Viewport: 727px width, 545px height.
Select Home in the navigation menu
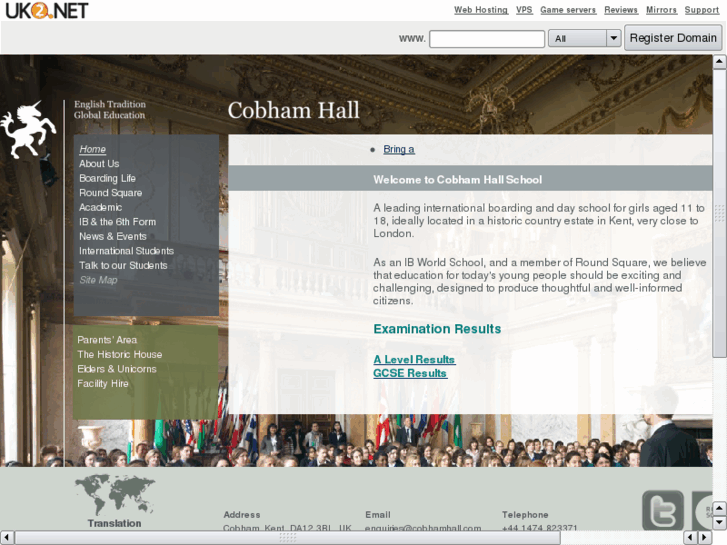[92, 149]
